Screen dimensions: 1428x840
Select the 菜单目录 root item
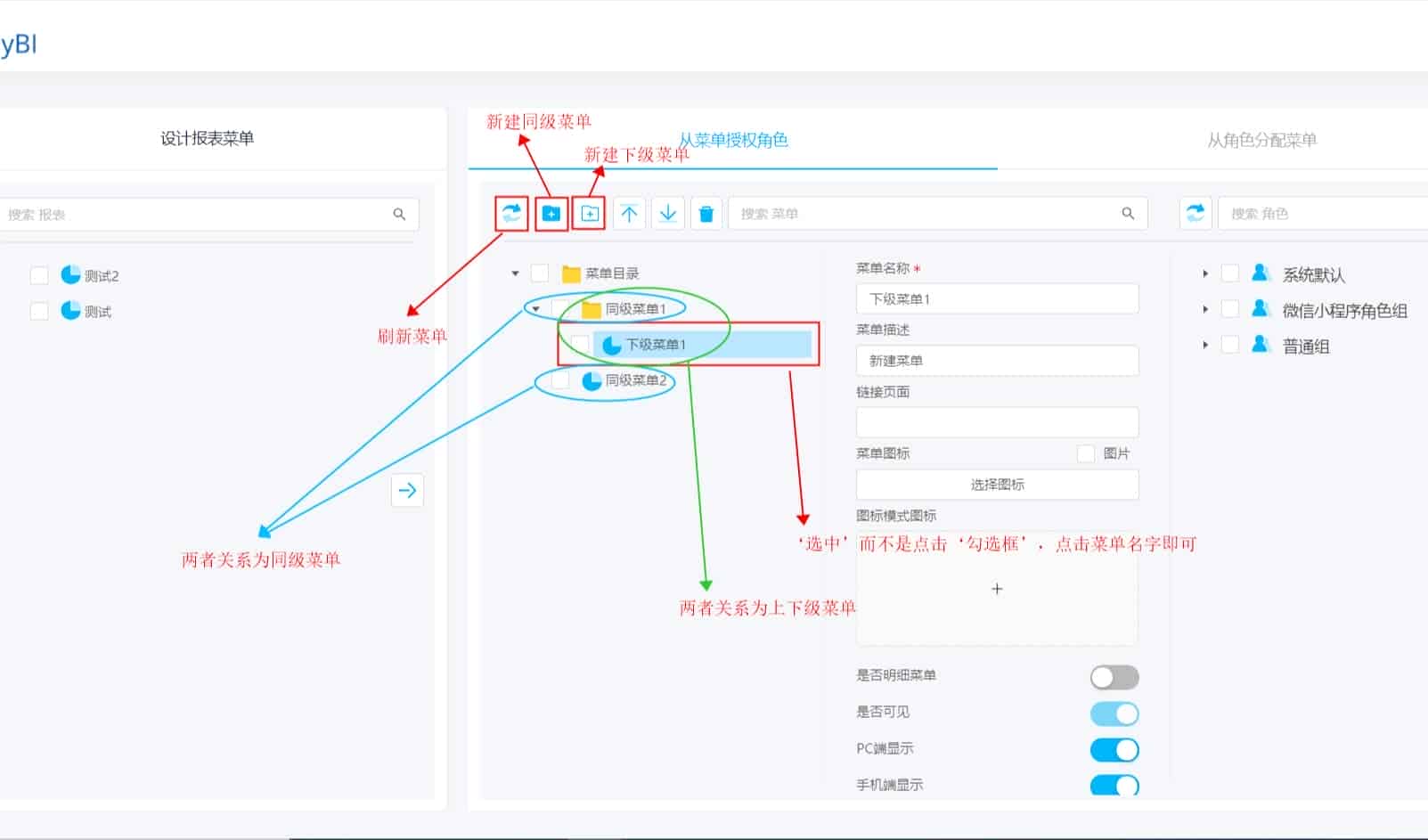tap(612, 273)
